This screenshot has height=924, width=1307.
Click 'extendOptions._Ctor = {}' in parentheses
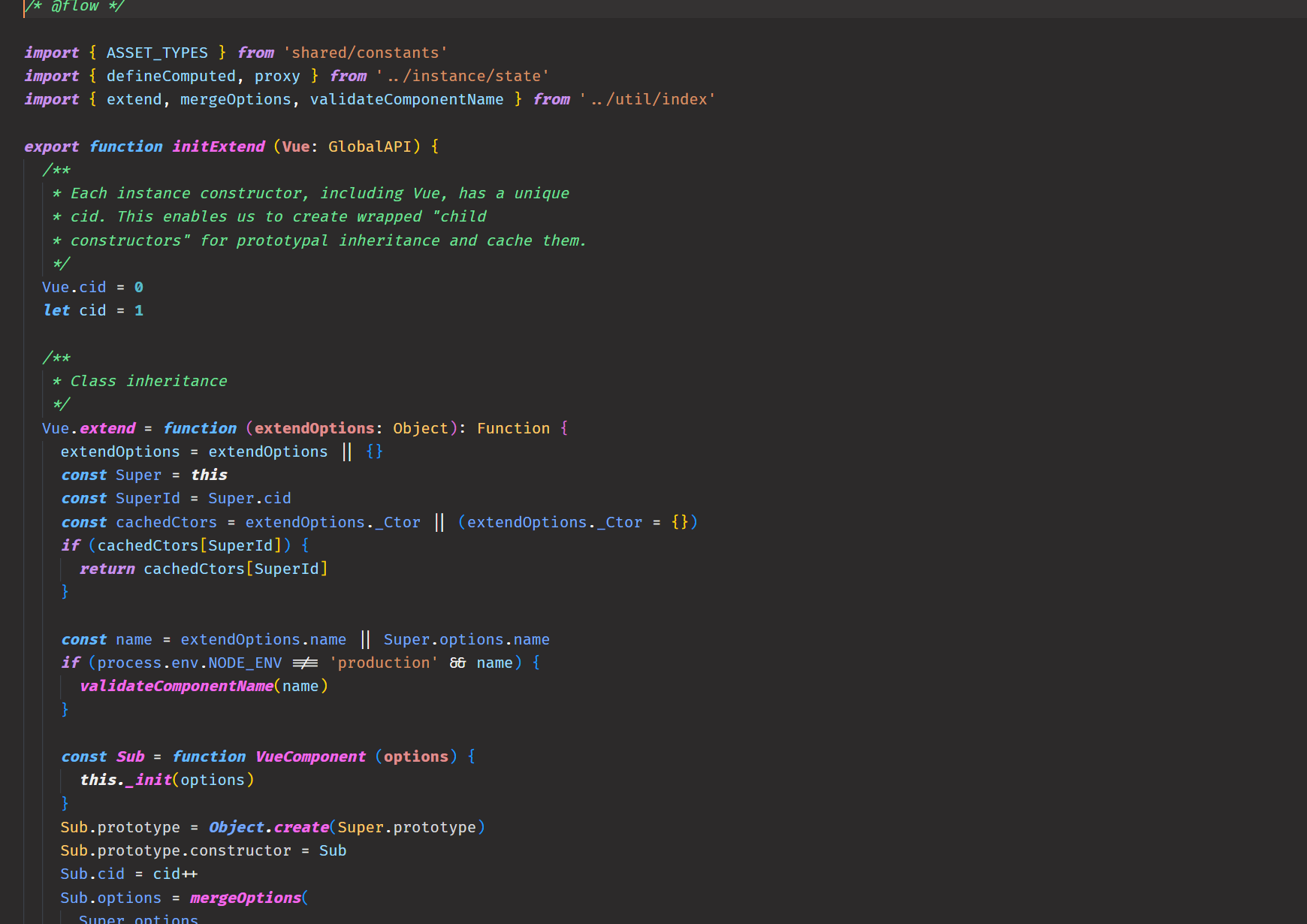(x=578, y=522)
